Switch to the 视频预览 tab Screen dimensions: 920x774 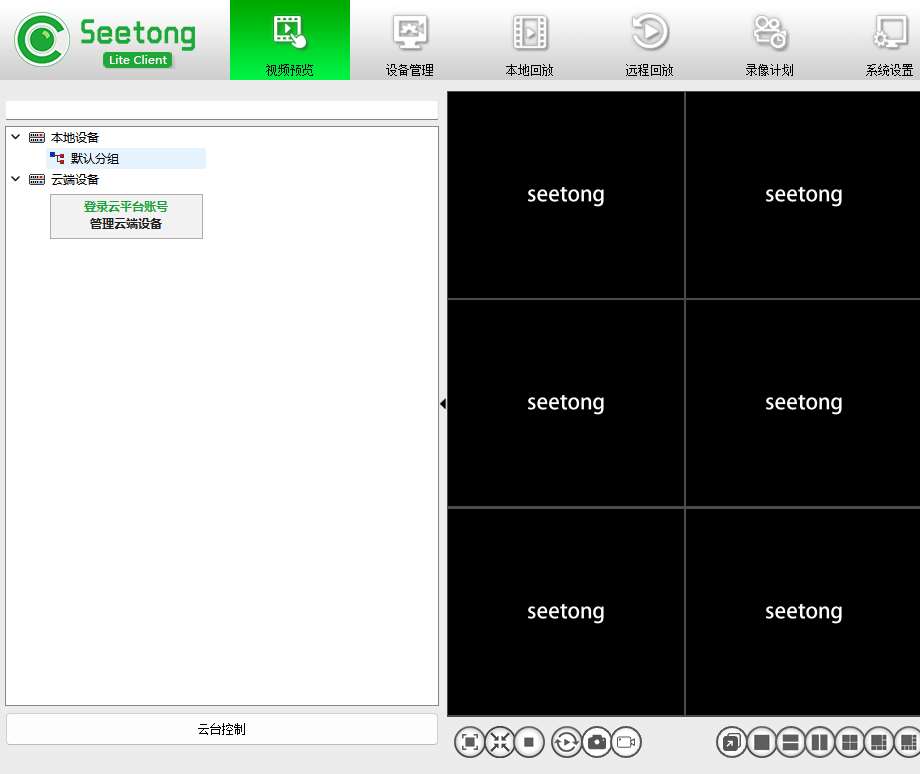click(x=290, y=40)
